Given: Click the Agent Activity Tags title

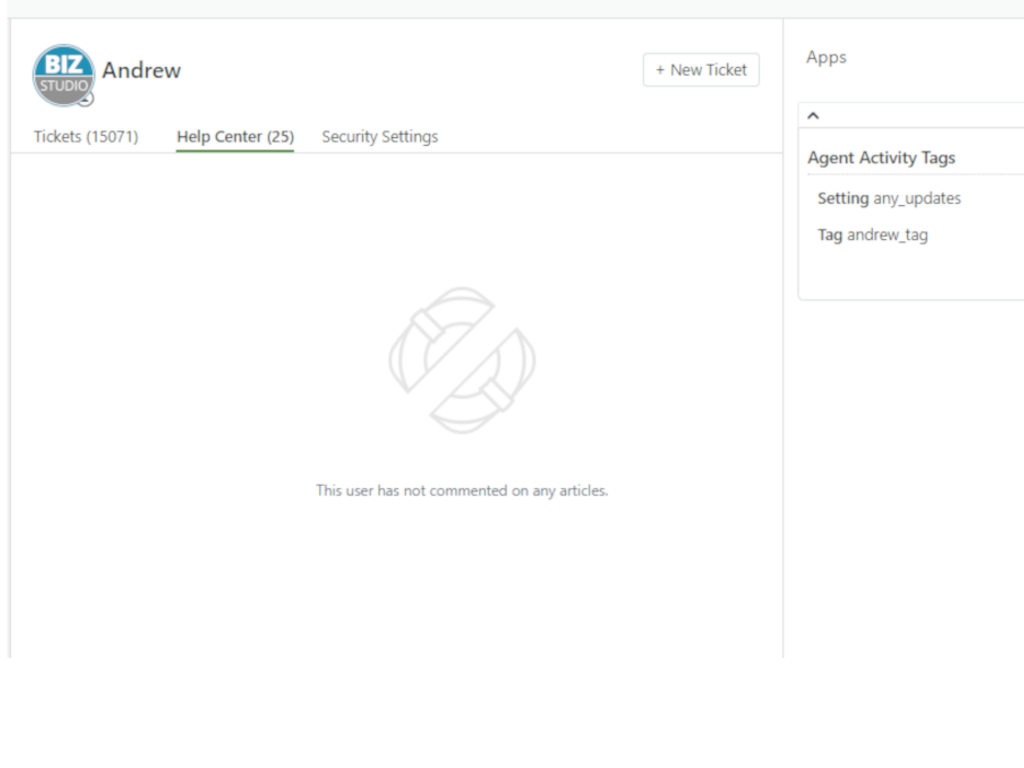Looking at the screenshot, I should coord(881,158).
